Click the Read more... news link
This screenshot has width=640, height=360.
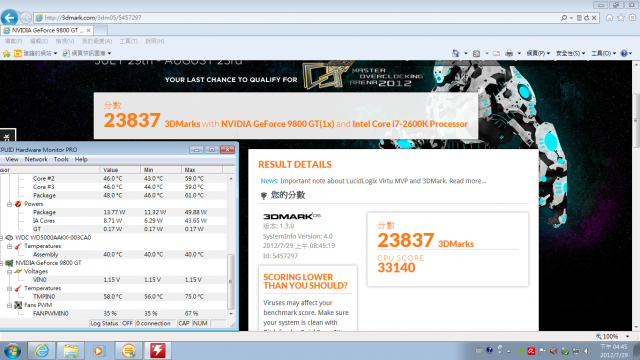click(468, 181)
